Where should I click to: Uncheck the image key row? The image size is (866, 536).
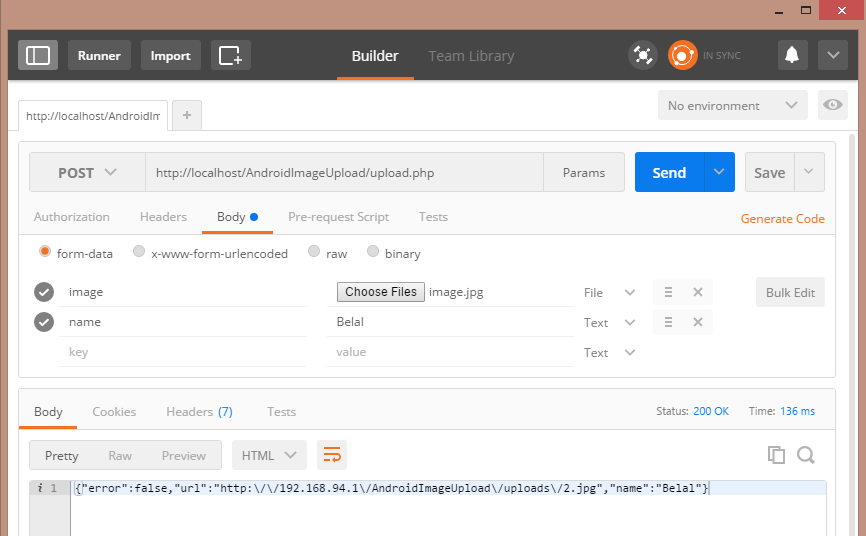coord(44,292)
